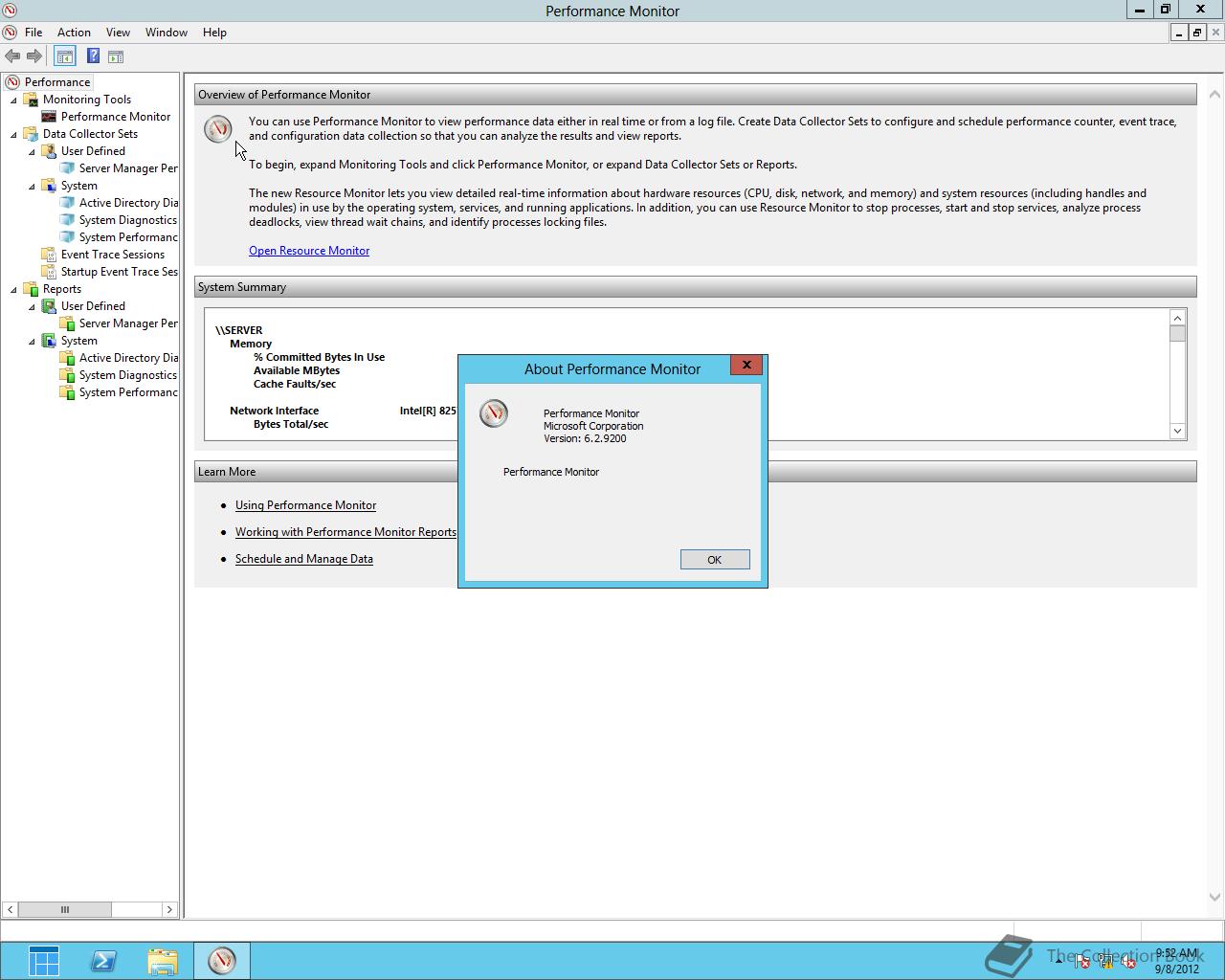Open the Action menu

pyautogui.click(x=74, y=33)
